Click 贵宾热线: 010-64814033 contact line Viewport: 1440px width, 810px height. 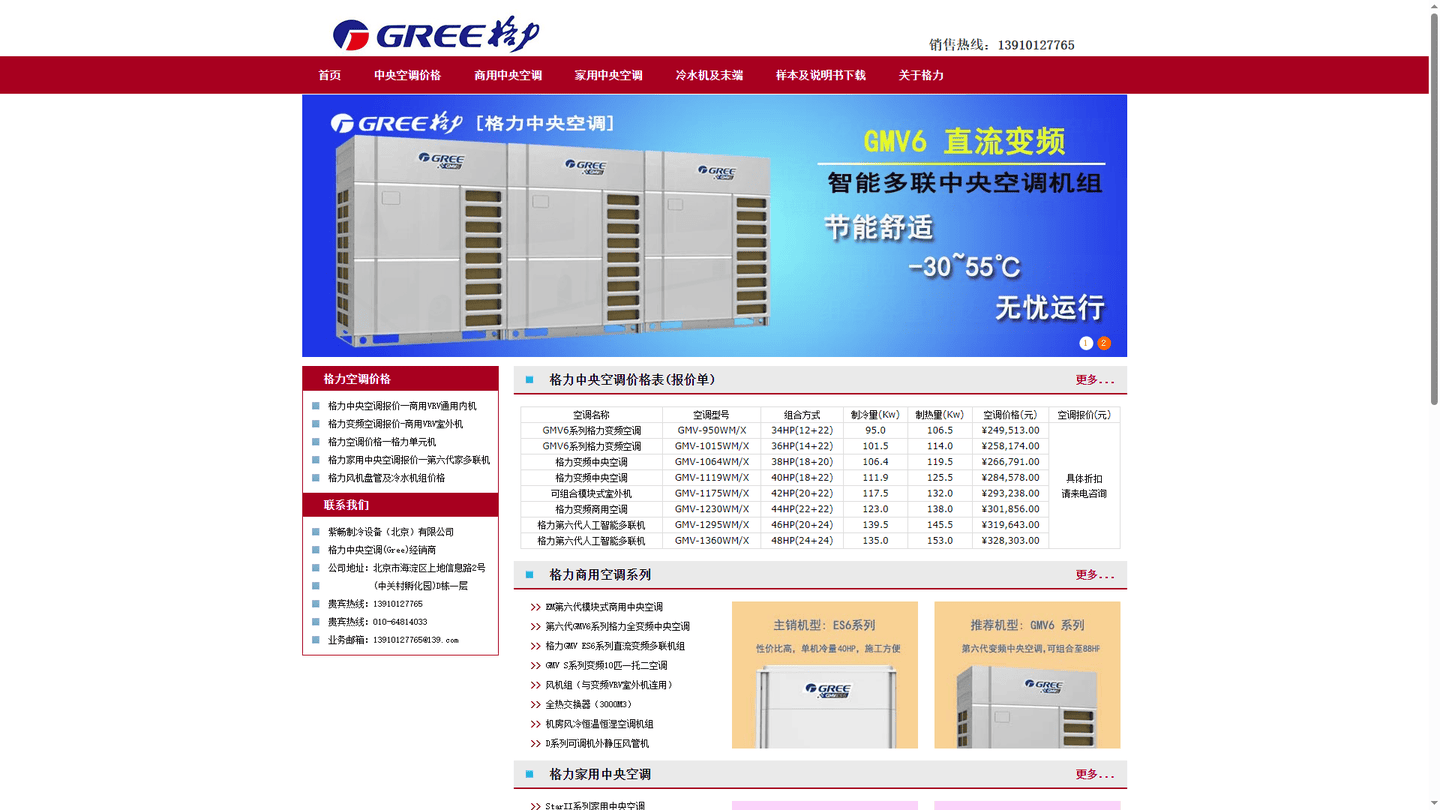click(x=377, y=622)
